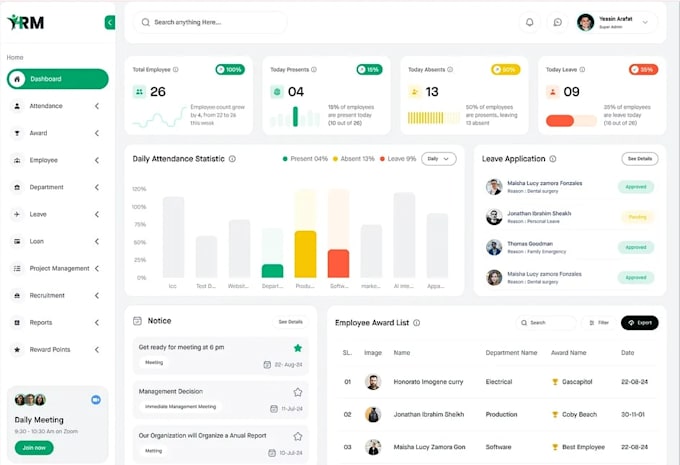680x465 pixels.
Task: Open the chat messages icon
Action: 558,22
